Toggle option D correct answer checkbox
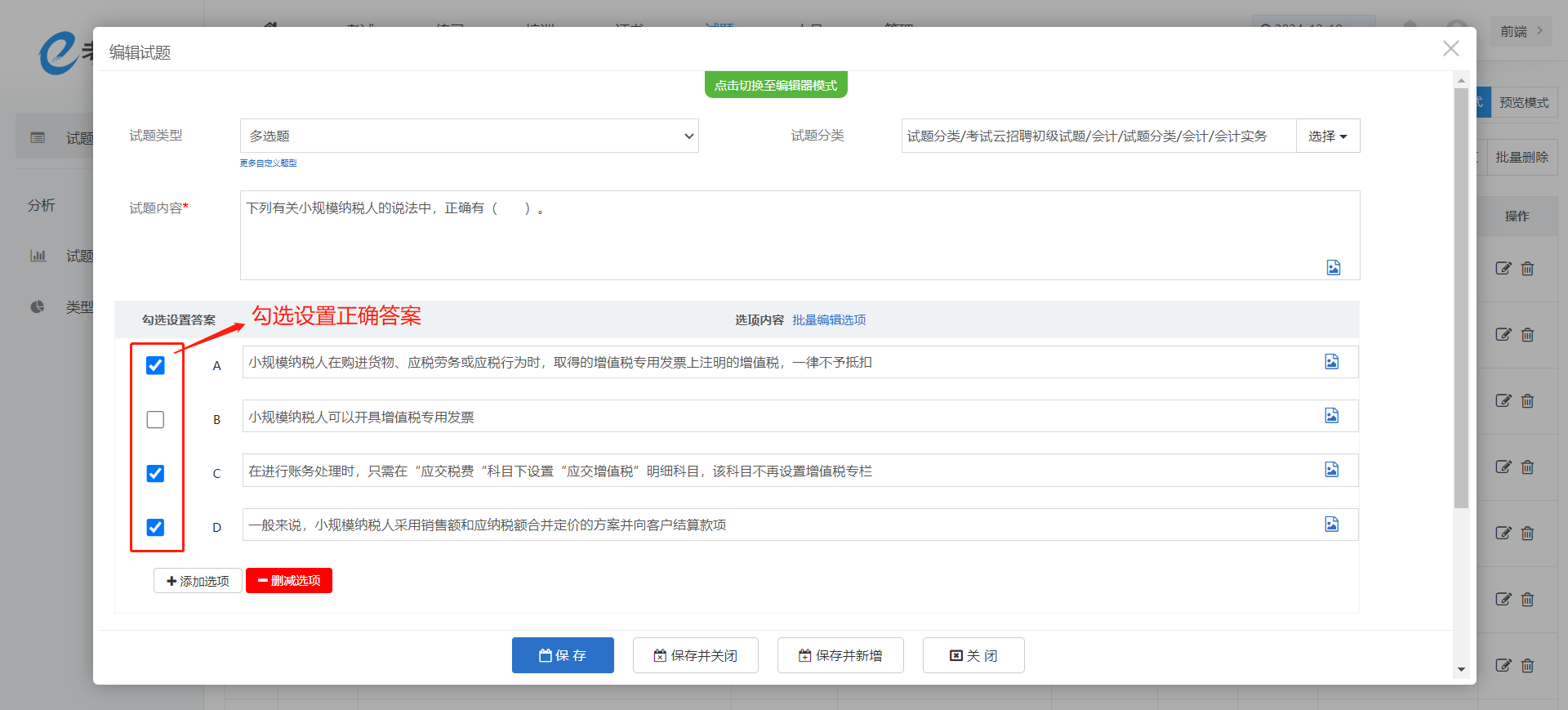The width and height of the screenshot is (1568, 710). tap(155, 527)
